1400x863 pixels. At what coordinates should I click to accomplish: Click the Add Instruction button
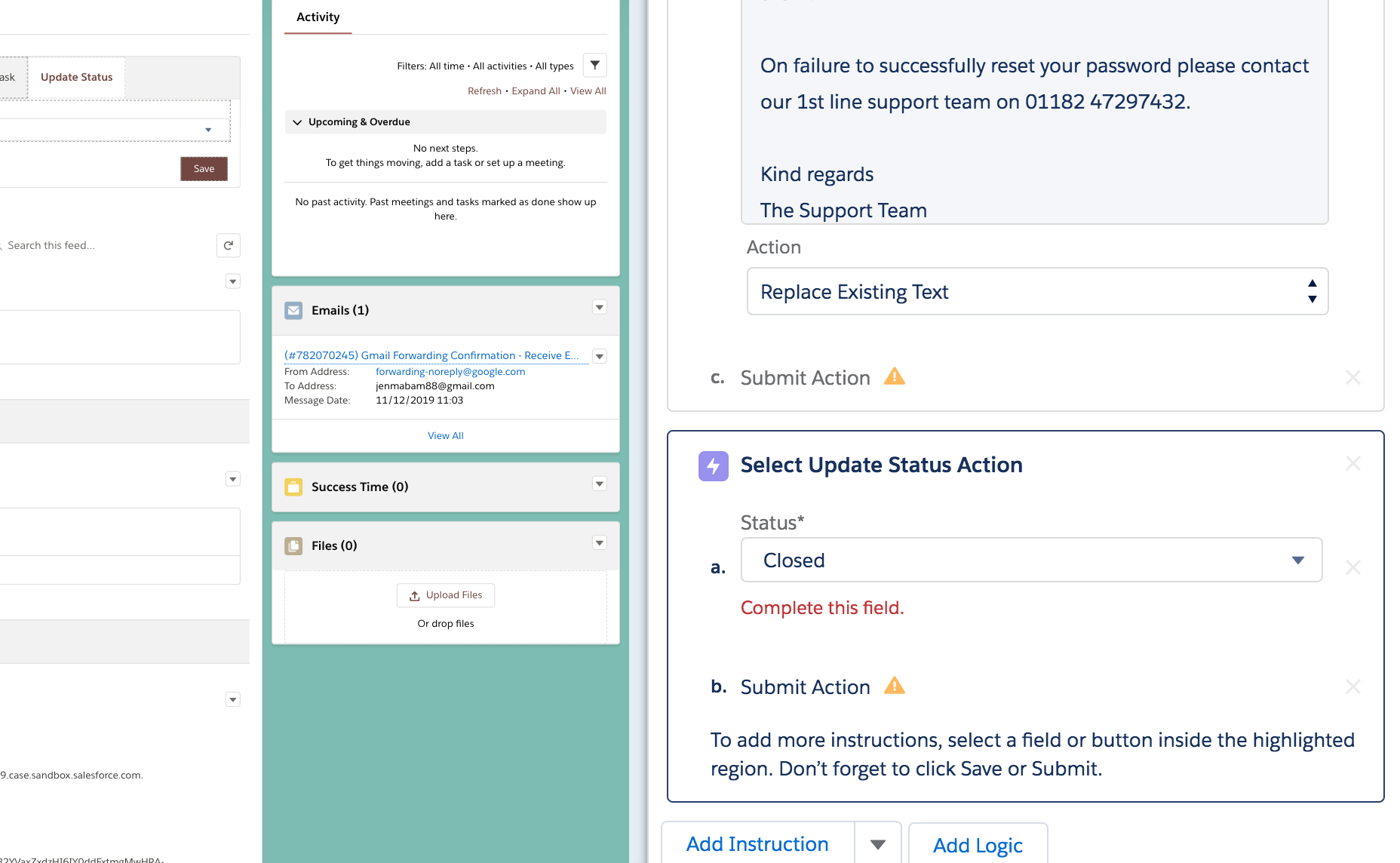coord(757,844)
